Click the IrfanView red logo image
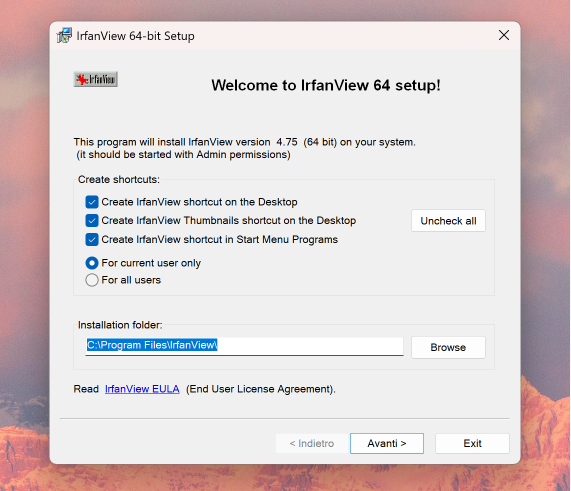The image size is (571, 491). pos(95,79)
